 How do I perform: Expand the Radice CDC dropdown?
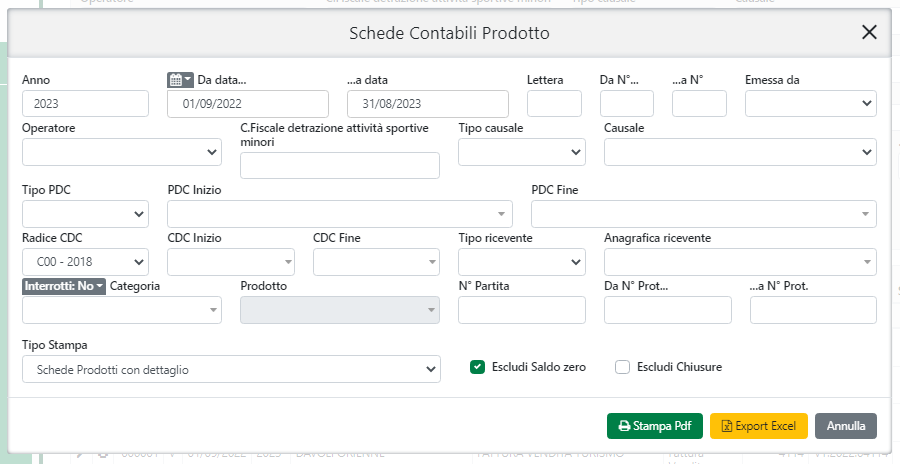pyautogui.click(x=84, y=262)
